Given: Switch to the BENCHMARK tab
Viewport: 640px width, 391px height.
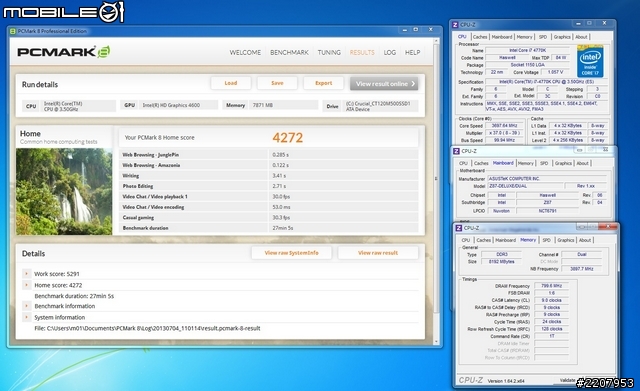Looking at the screenshot, I should click(289, 53).
